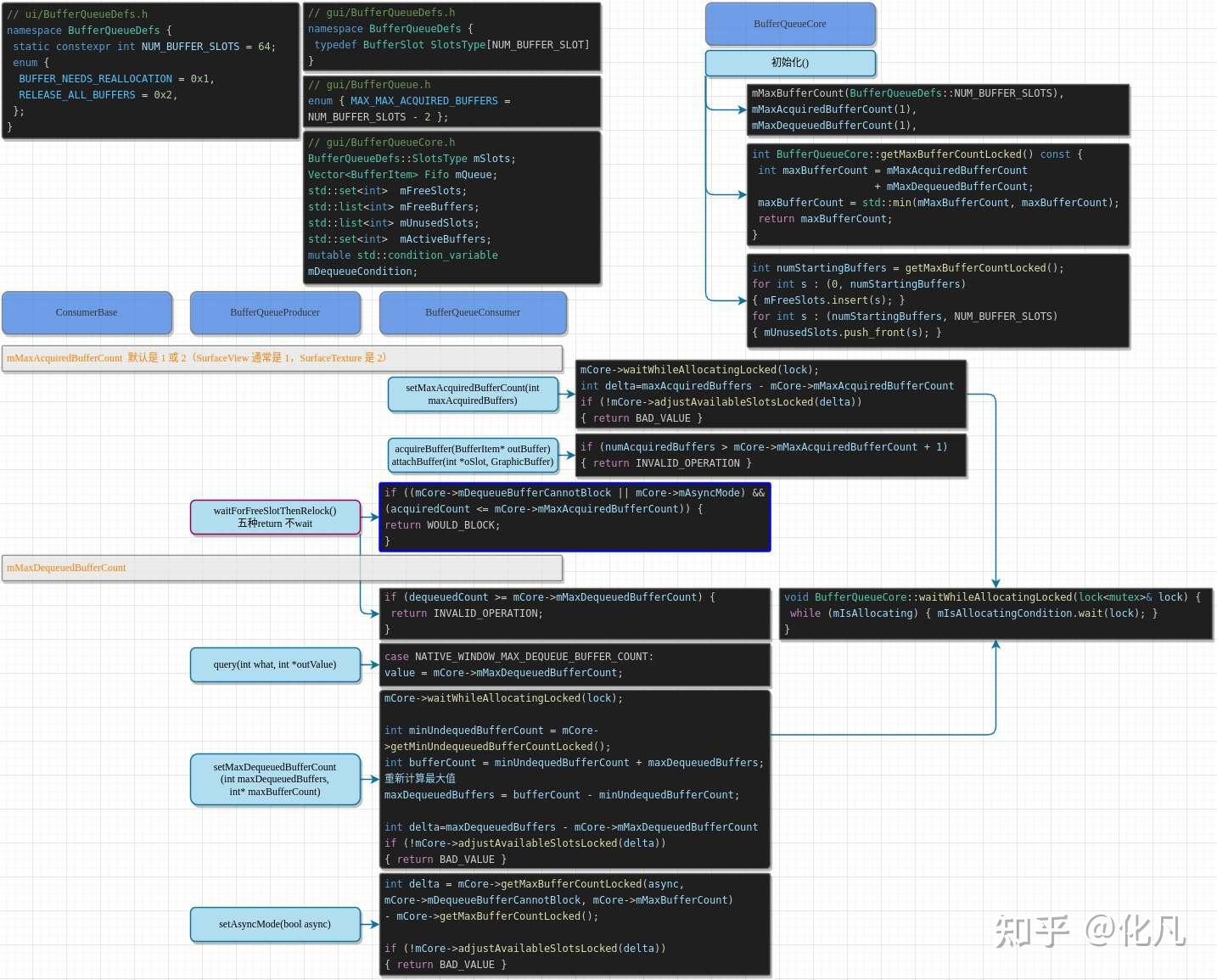Screen dimensions: 1217x980
Task: Click the numAcquiredBuffers INVALID_OPERATION code block
Action: 771,456
